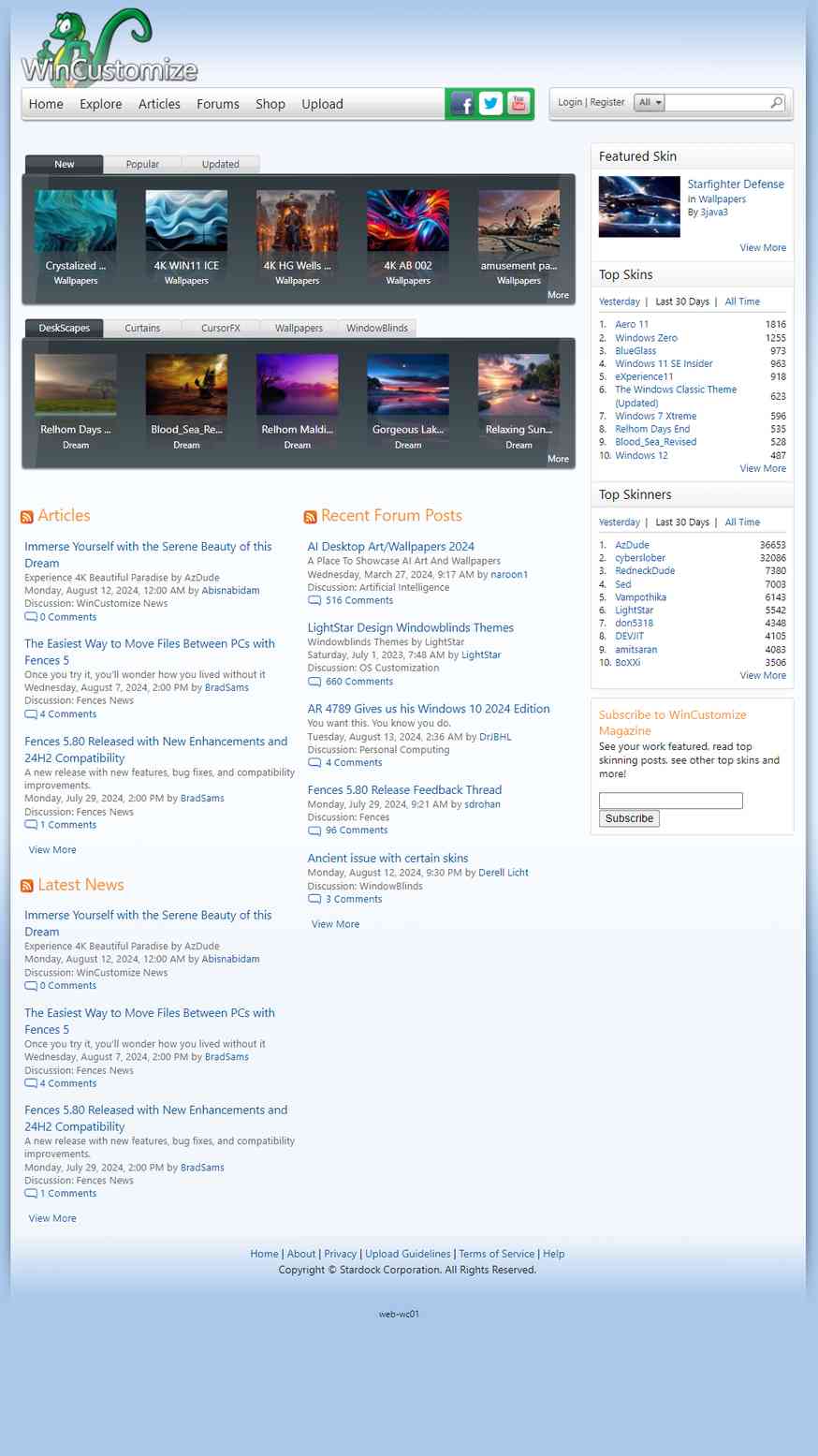Open the Twitter social icon
The height and width of the screenshot is (1456, 818).
tap(490, 103)
